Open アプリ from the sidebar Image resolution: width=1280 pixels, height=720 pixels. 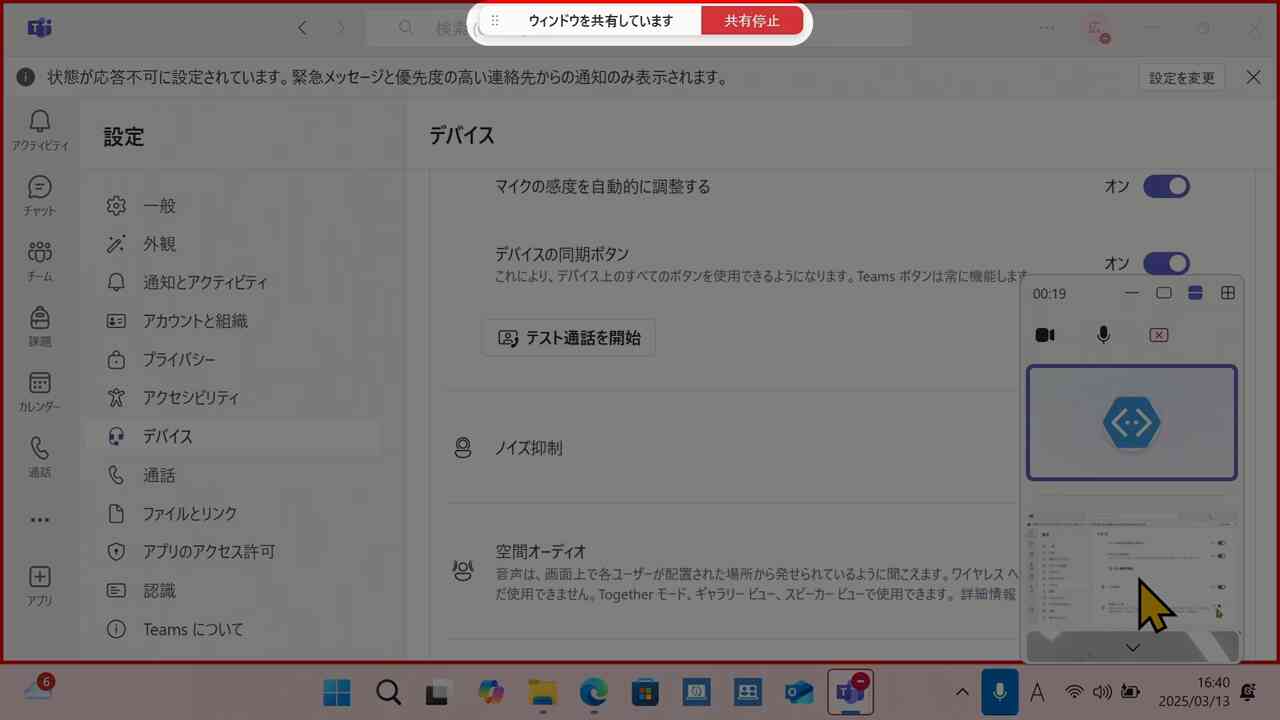40,585
